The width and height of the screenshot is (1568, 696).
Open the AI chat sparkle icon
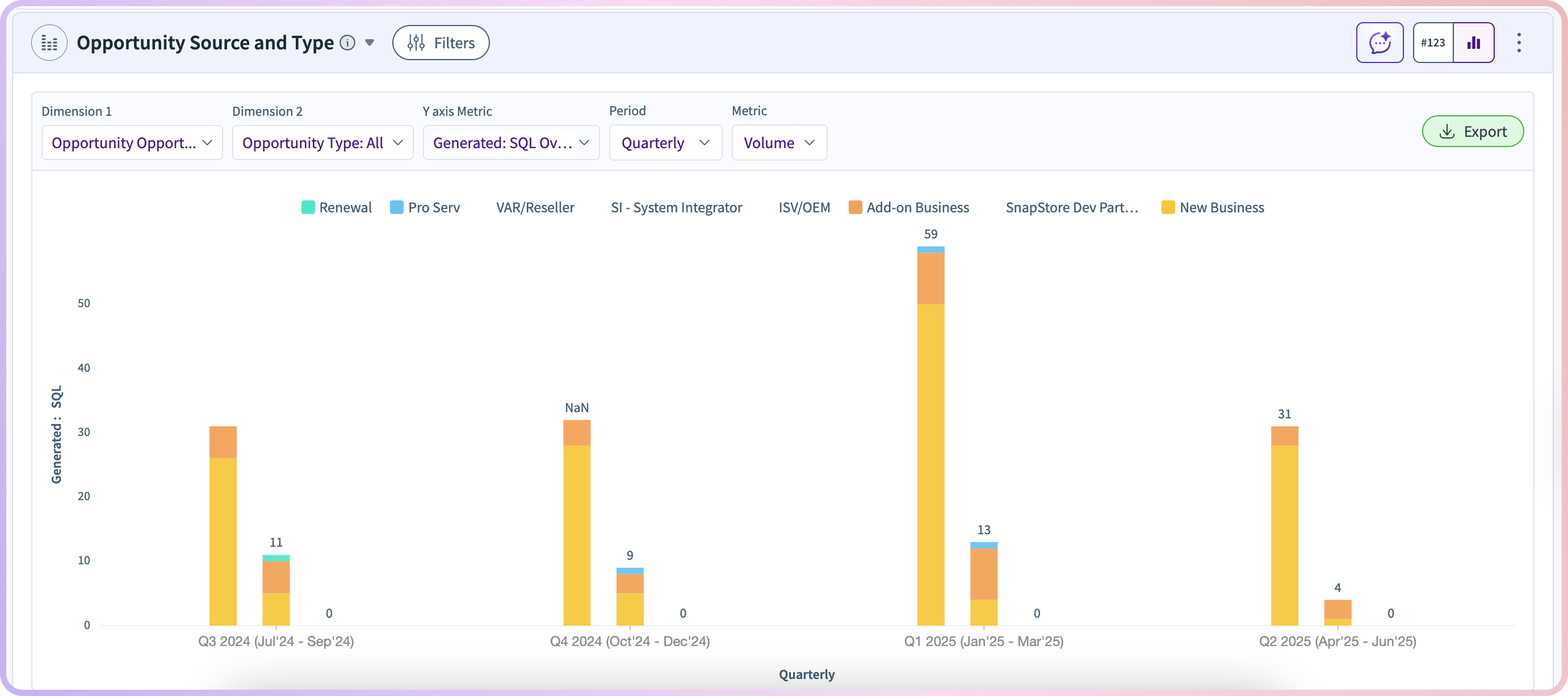(x=1380, y=43)
